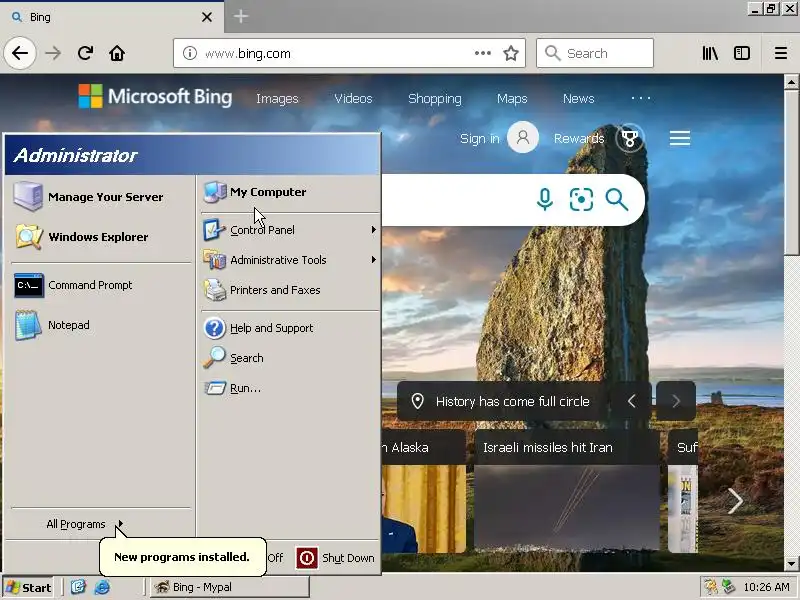Image resolution: width=800 pixels, height=600 pixels.
Task: Open Bing Rewards link
Action: coord(579,138)
